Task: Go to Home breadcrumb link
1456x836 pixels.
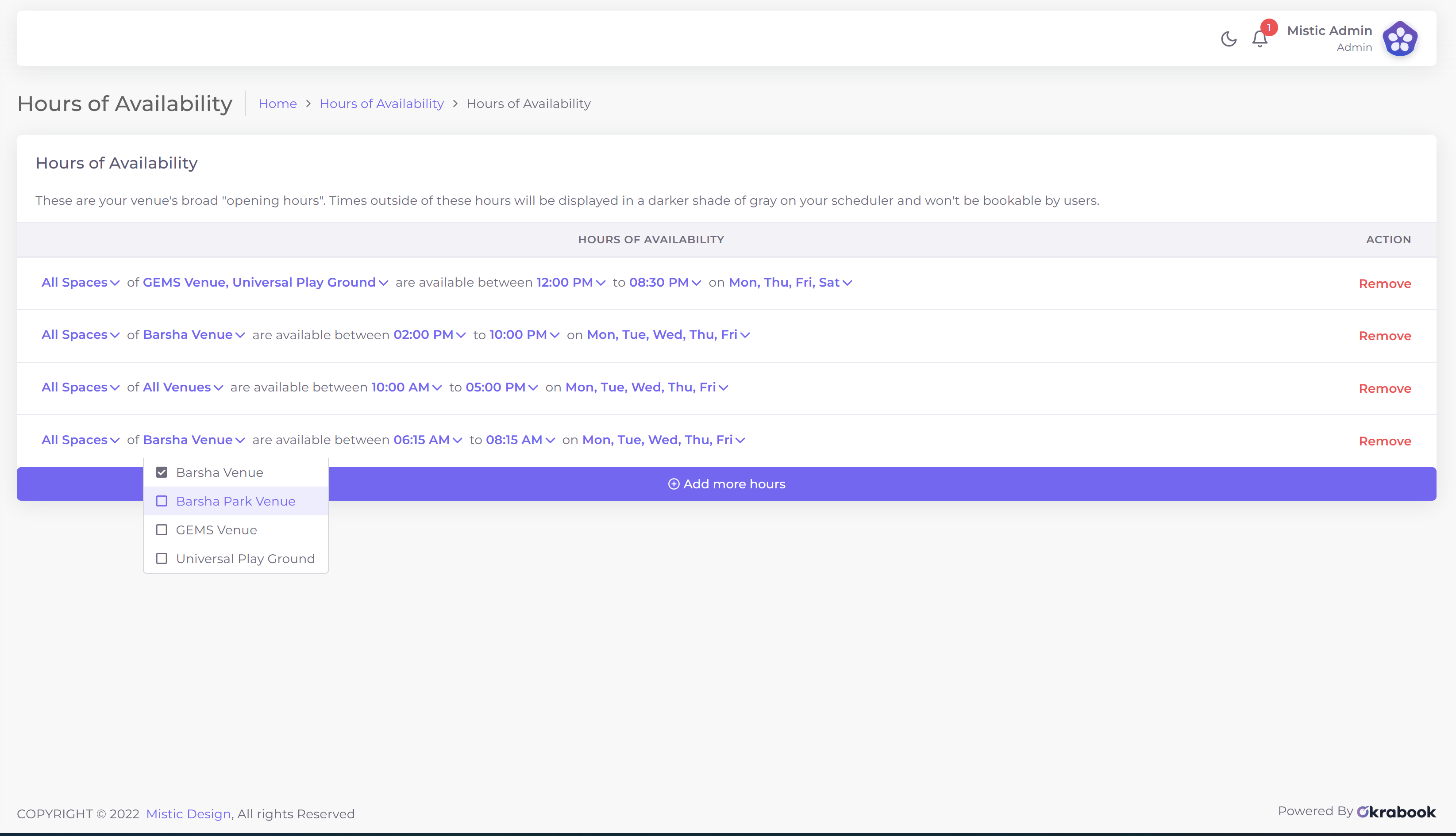Action: click(277, 104)
